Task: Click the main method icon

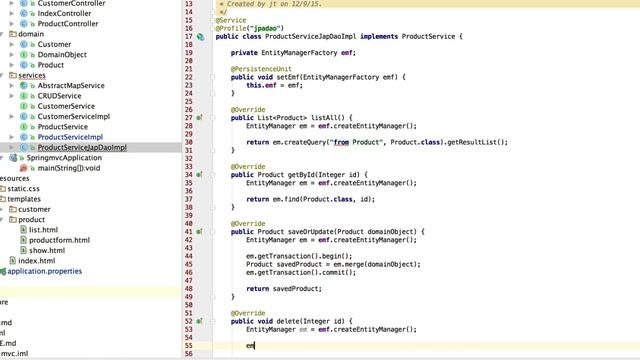Action: tap(24, 168)
